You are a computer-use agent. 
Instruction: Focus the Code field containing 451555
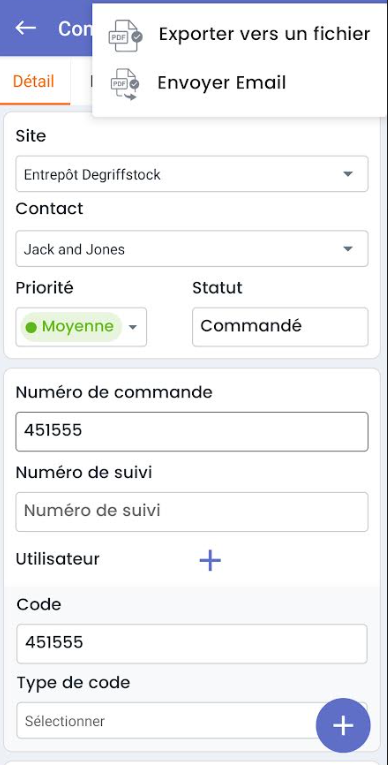(192, 644)
